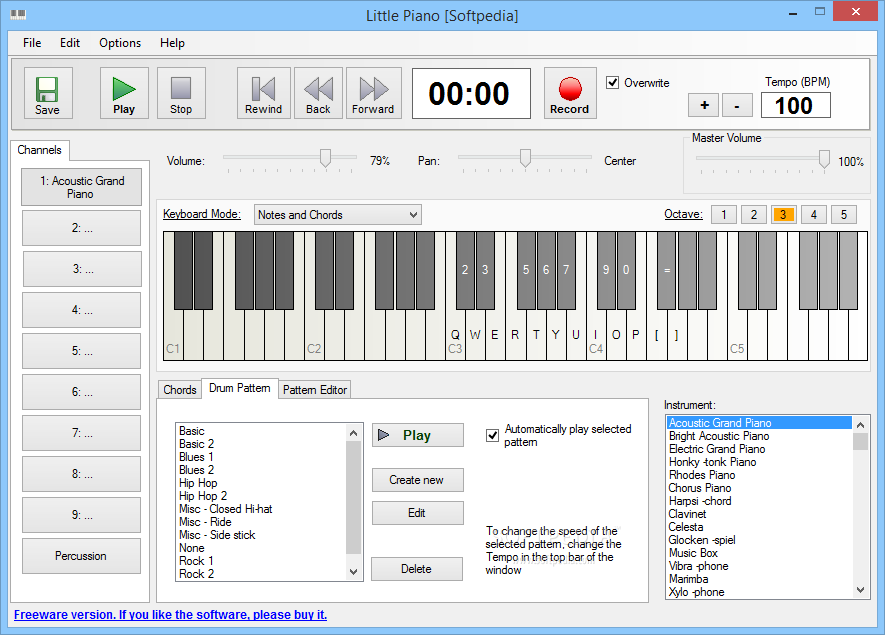Select the Percussion channel
Screen dimensions: 885x635
click(x=82, y=556)
